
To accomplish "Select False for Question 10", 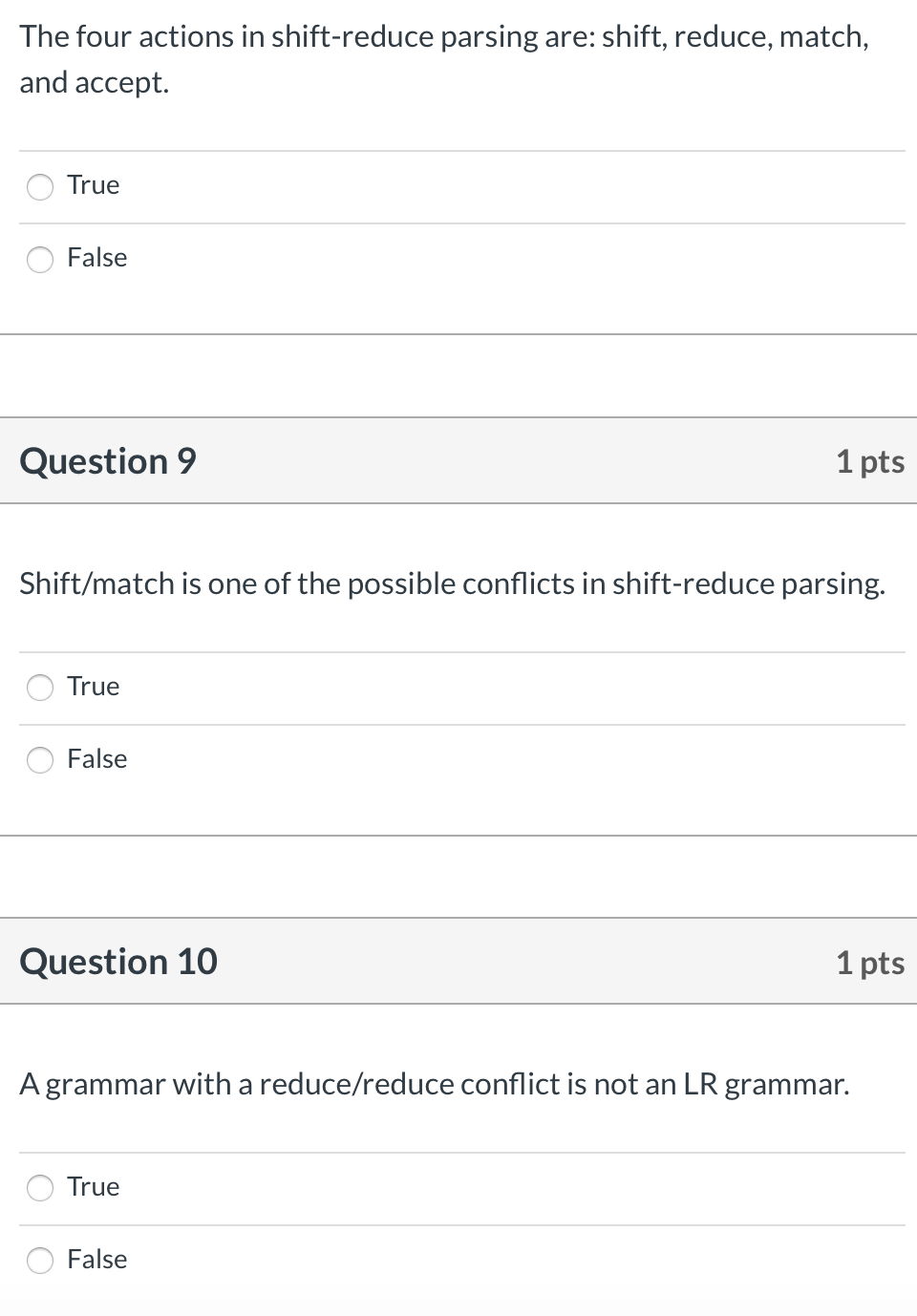I will click(x=40, y=1261).
